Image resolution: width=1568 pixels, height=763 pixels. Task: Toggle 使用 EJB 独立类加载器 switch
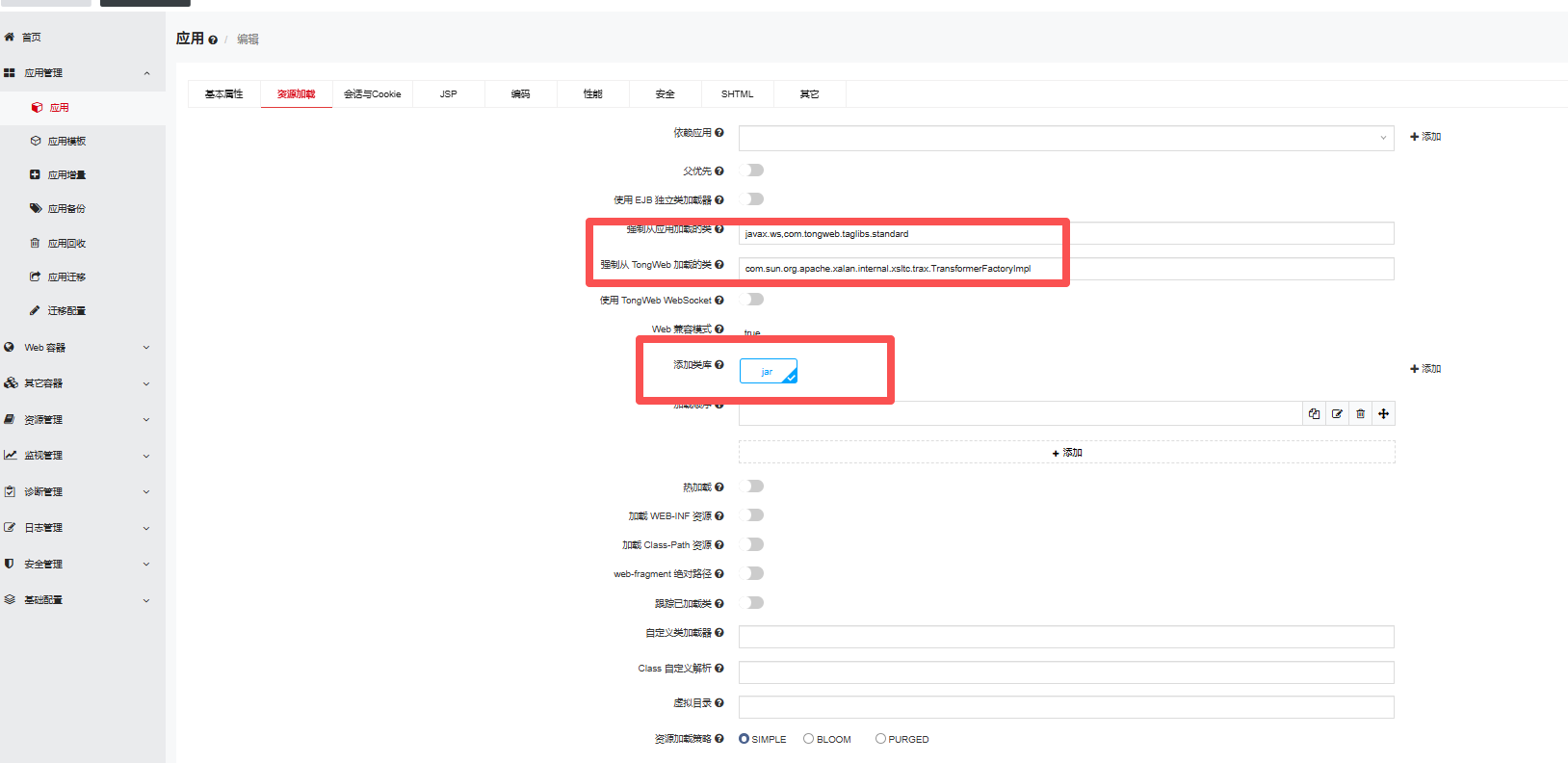752,199
